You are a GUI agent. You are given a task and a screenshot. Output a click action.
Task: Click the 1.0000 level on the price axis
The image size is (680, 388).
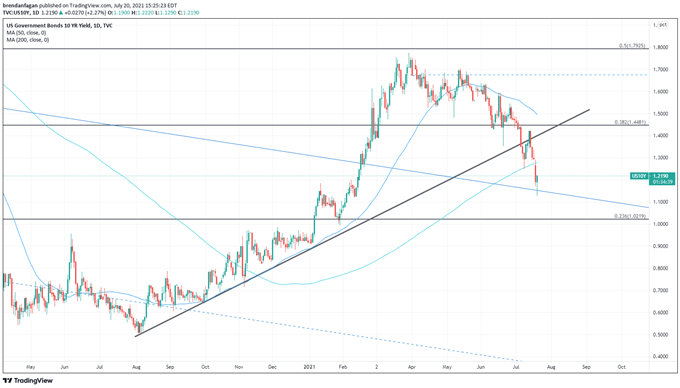point(661,224)
